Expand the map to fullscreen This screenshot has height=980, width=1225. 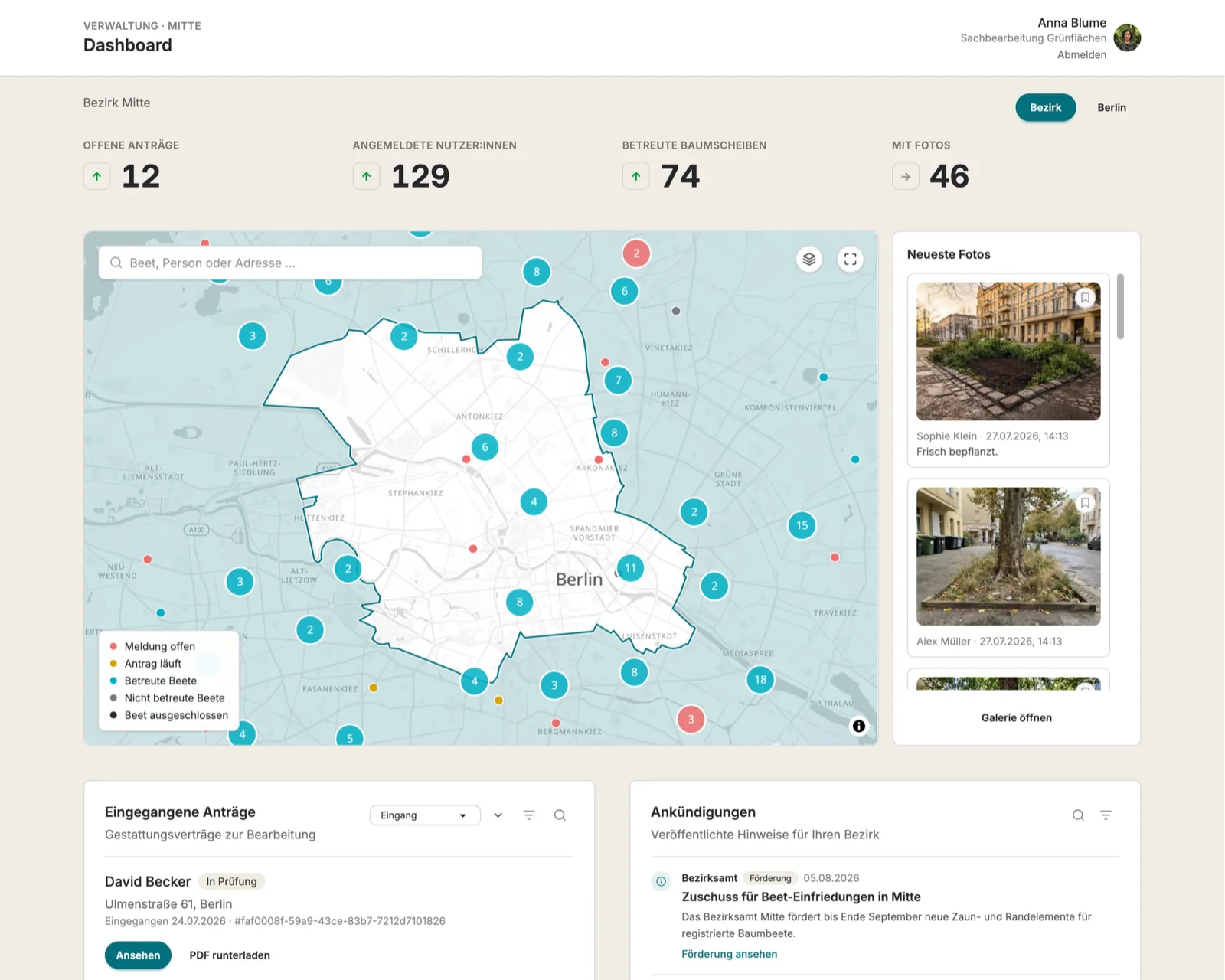(x=851, y=260)
